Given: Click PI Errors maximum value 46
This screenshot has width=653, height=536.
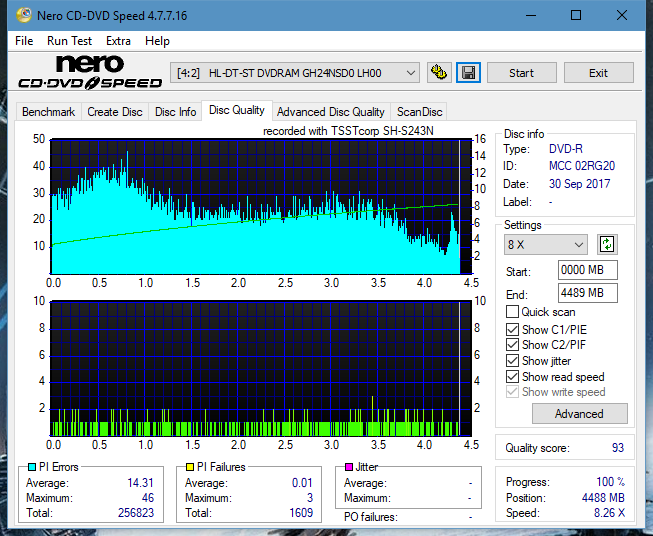Looking at the screenshot, I should 148,498.
